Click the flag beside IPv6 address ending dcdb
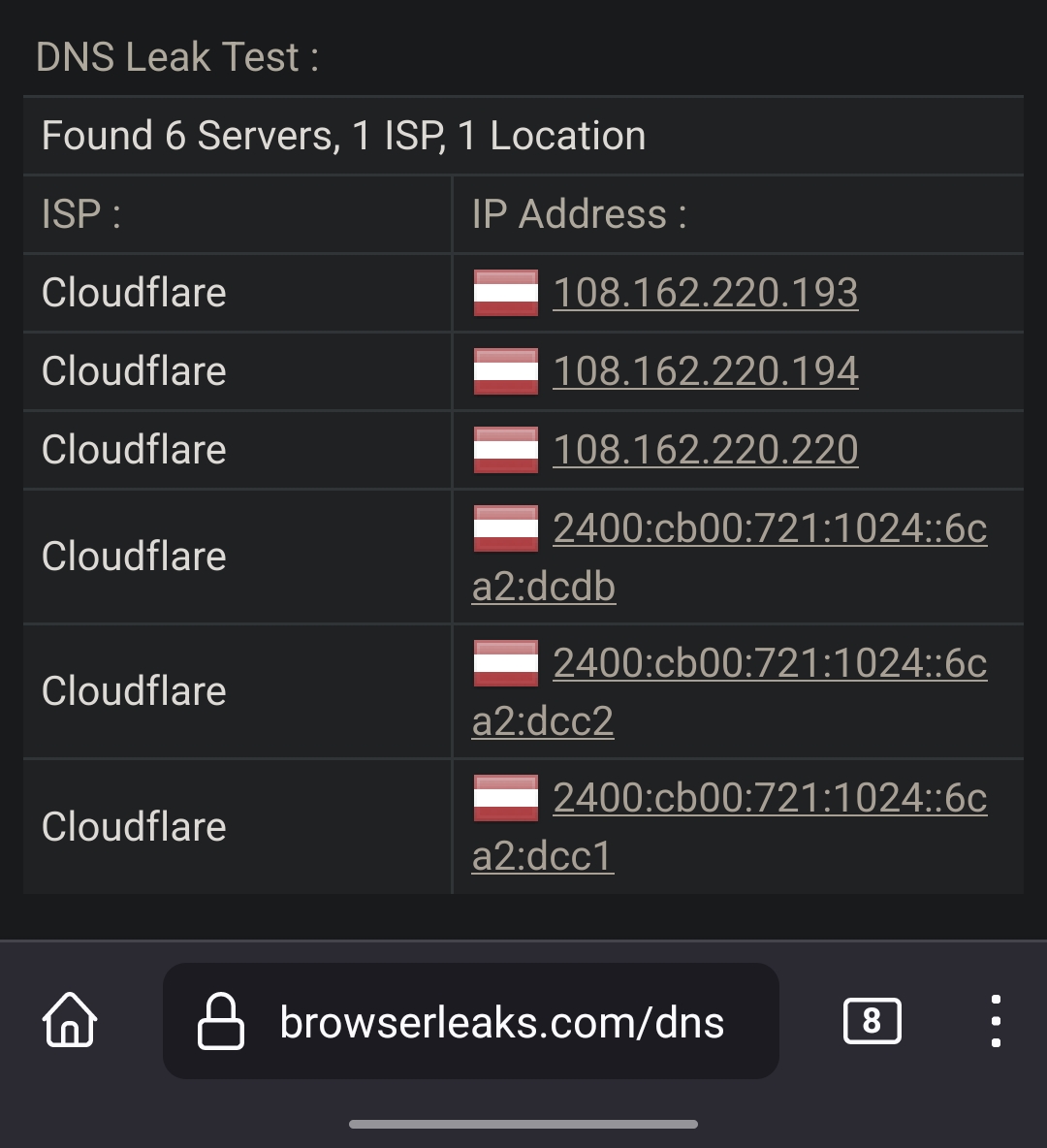The width and height of the screenshot is (1047, 1148). [x=506, y=527]
